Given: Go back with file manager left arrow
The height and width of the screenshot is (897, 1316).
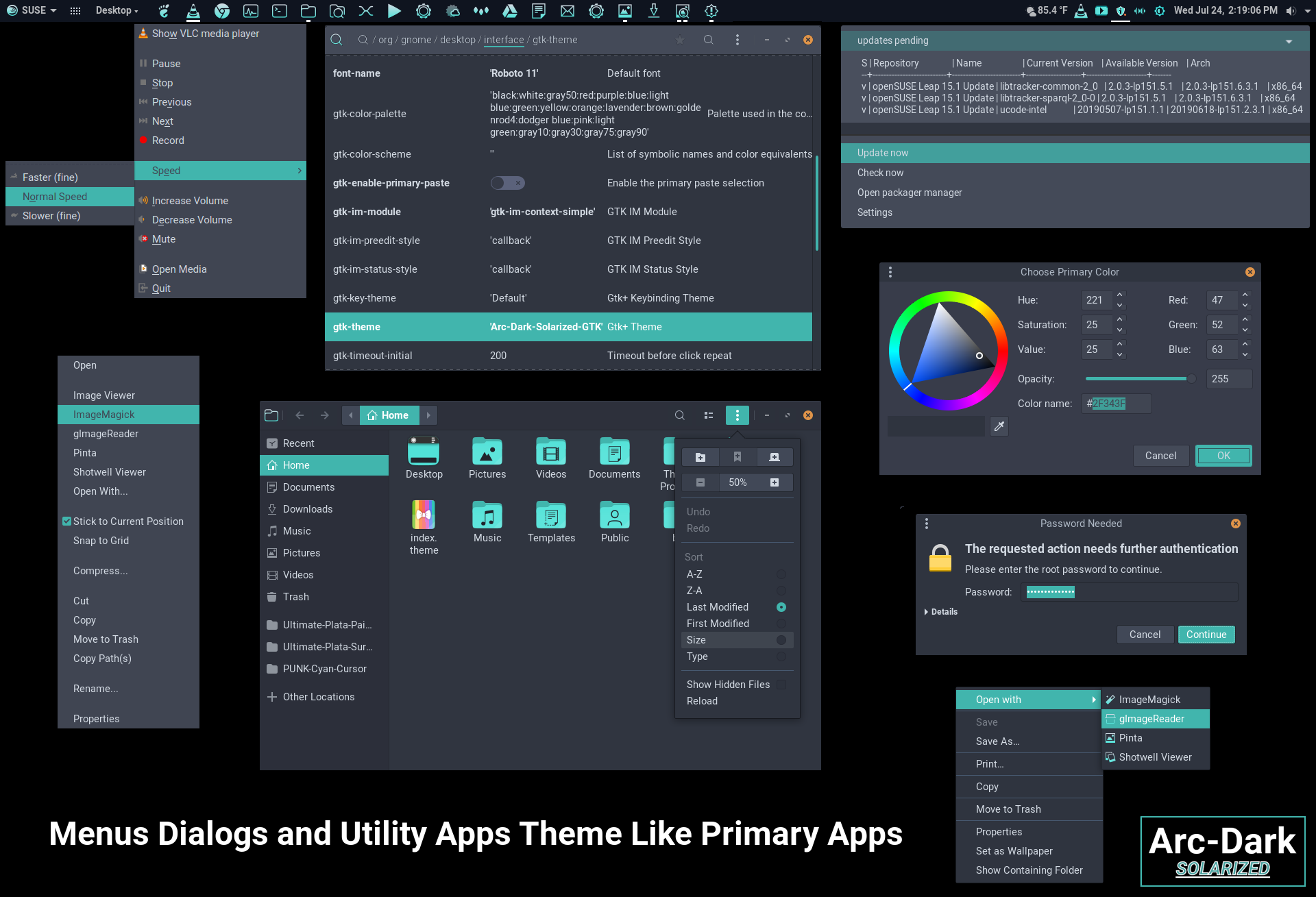Looking at the screenshot, I should [300, 415].
